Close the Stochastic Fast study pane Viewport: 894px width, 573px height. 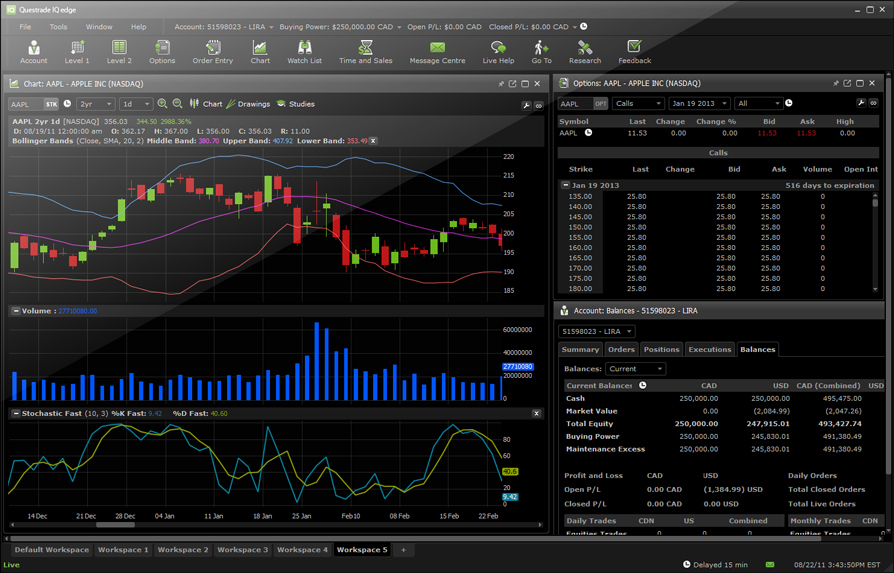click(x=536, y=413)
